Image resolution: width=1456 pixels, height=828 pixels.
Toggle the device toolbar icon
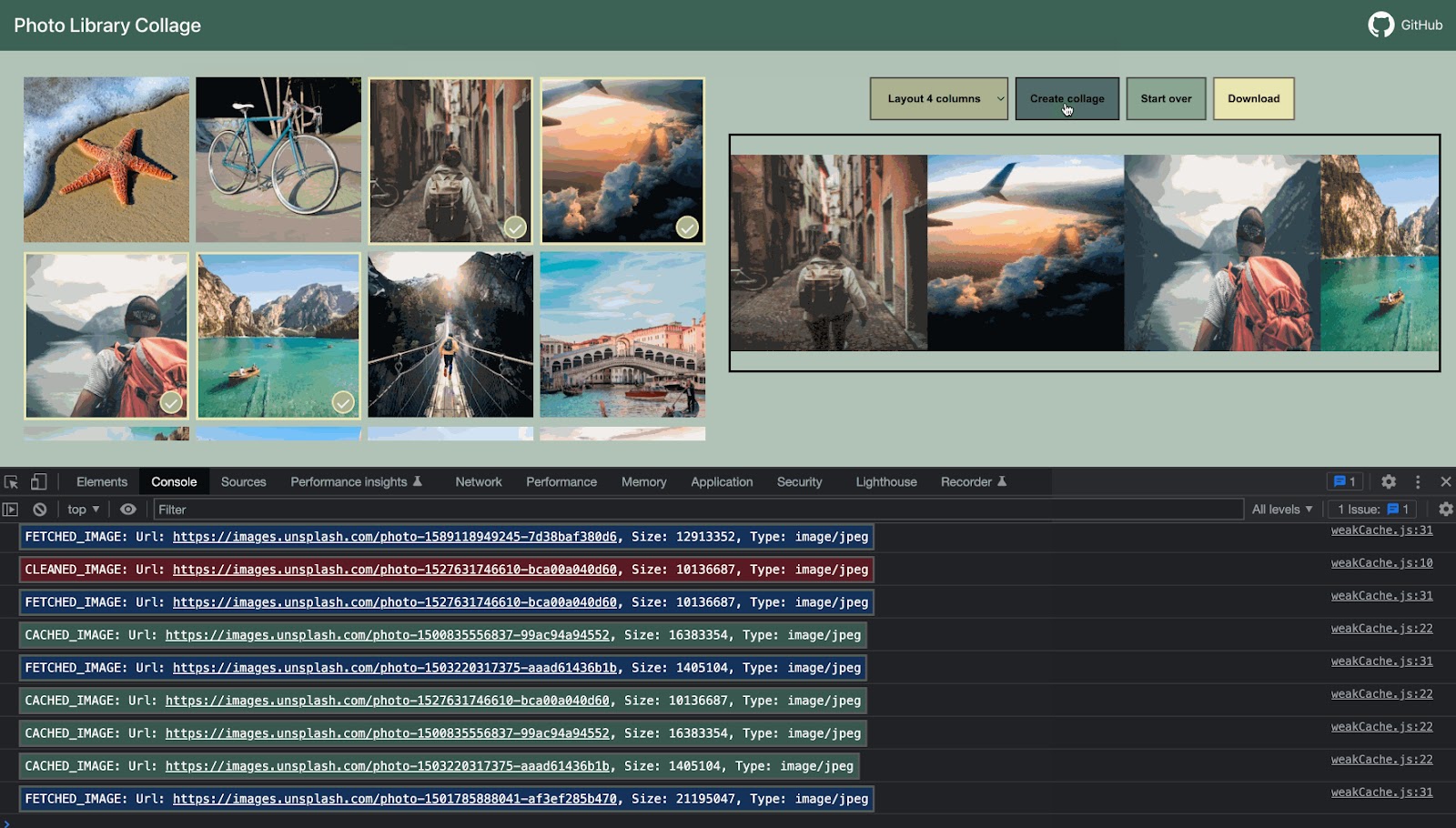[x=39, y=482]
